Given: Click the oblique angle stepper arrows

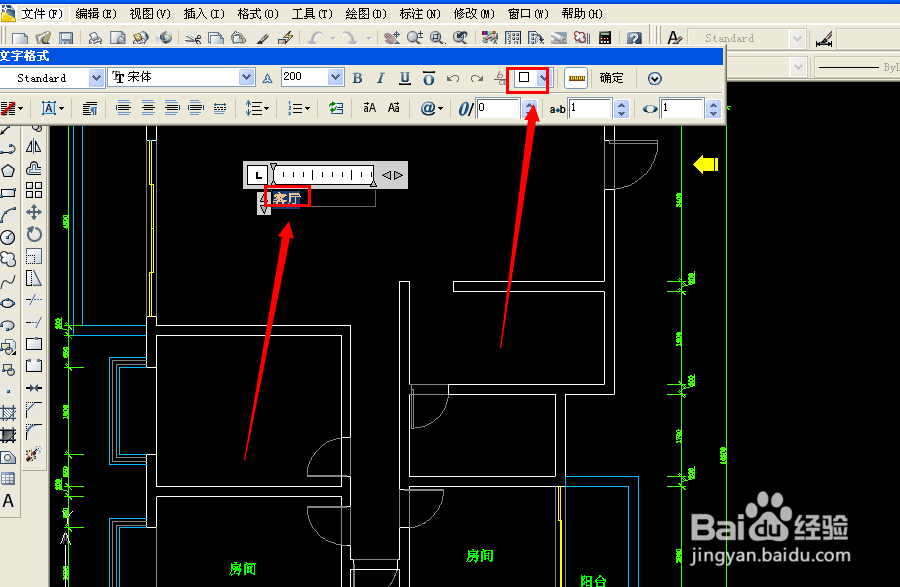Looking at the screenshot, I should pos(529,108).
